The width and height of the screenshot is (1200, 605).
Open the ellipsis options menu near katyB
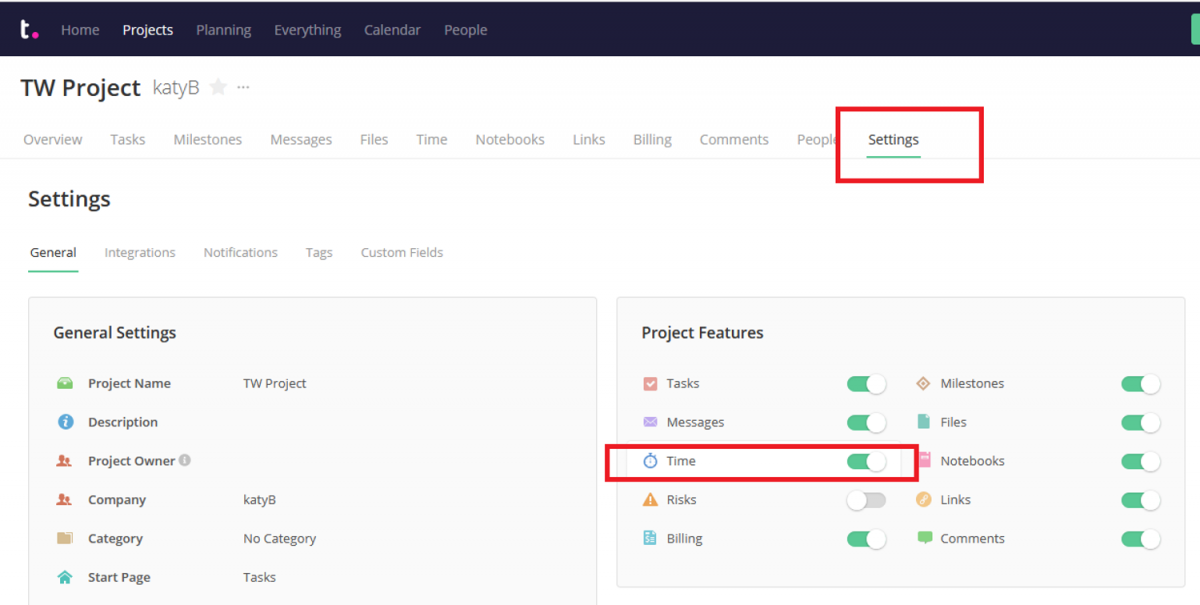pos(242,87)
